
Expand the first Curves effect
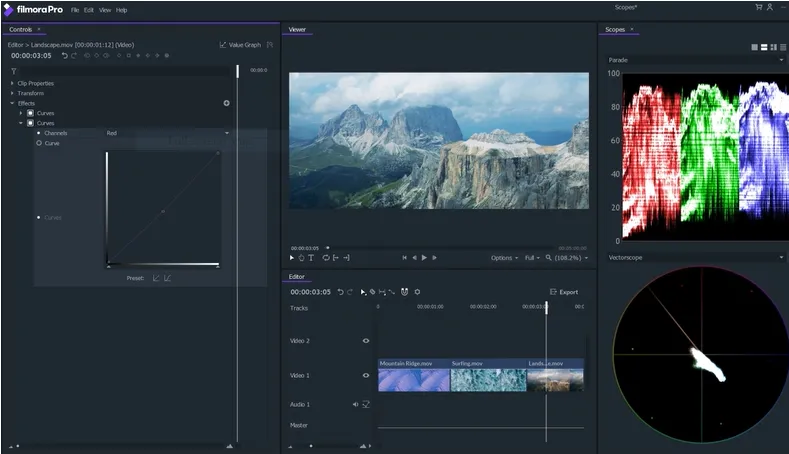tap(21, 113)
